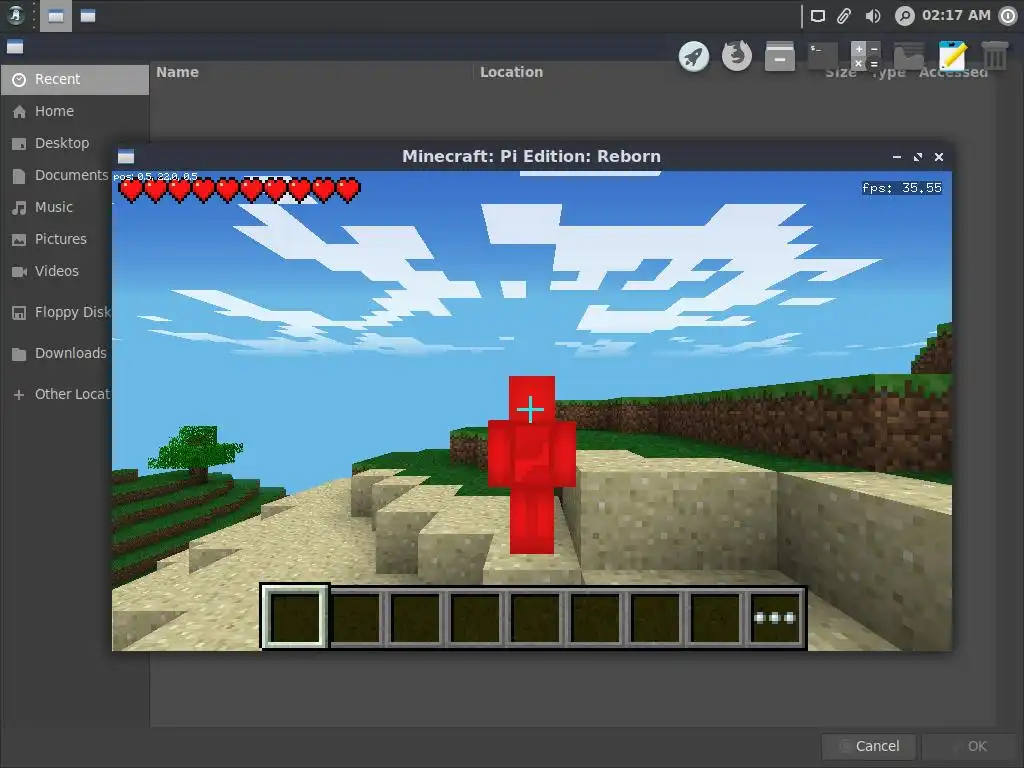Select the highlighted first hotbar slot
The image size is (1024, 768).
[x=295, y=617]
